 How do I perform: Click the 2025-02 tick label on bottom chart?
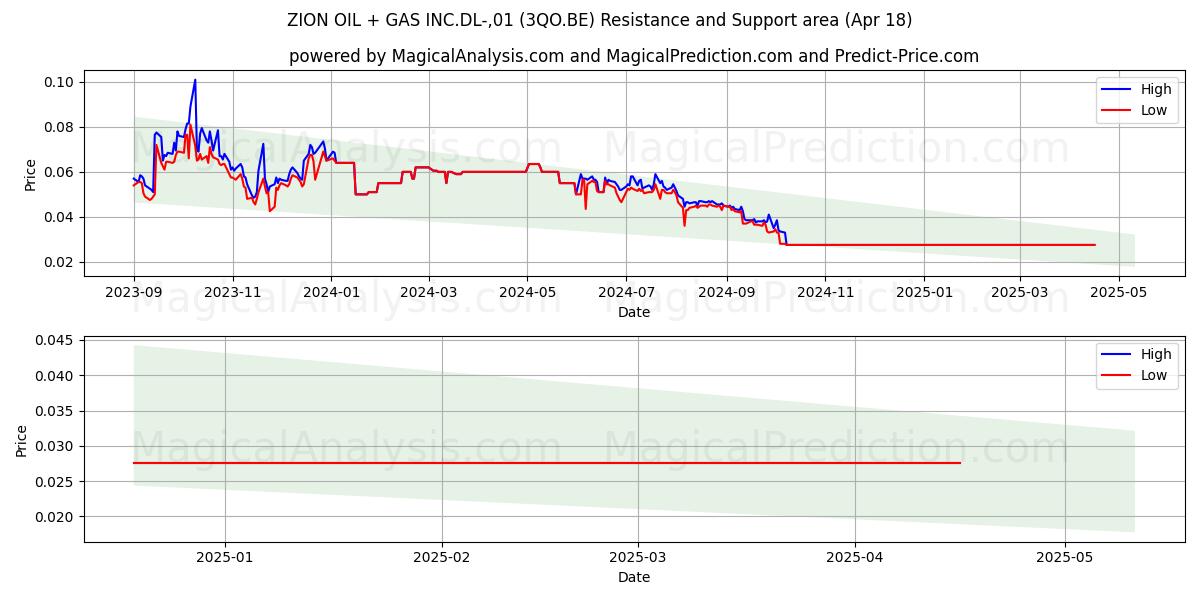coord(441,556)
